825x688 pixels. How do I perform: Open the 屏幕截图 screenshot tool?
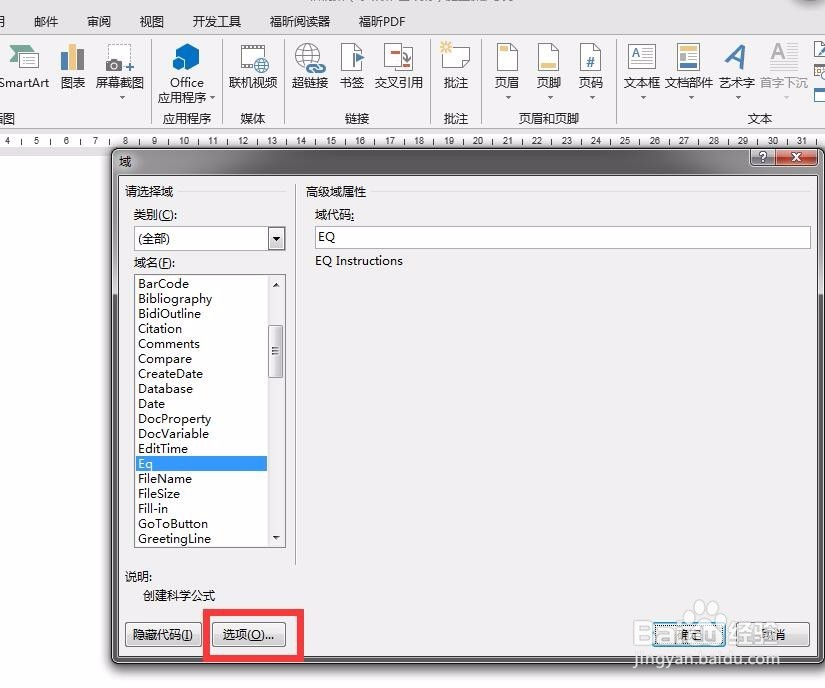point(119,67)
